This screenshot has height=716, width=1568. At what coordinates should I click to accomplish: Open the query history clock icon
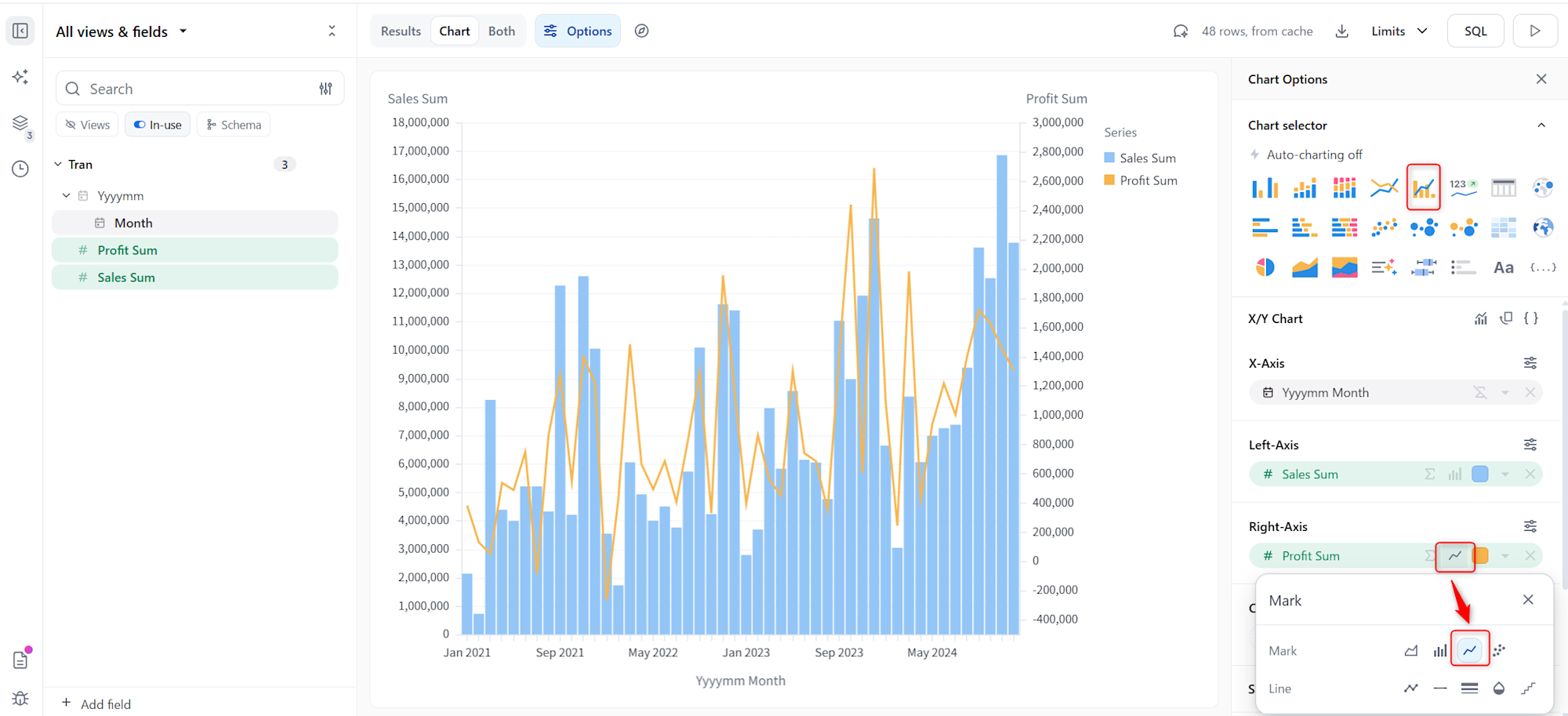click(x=20, y=169)
